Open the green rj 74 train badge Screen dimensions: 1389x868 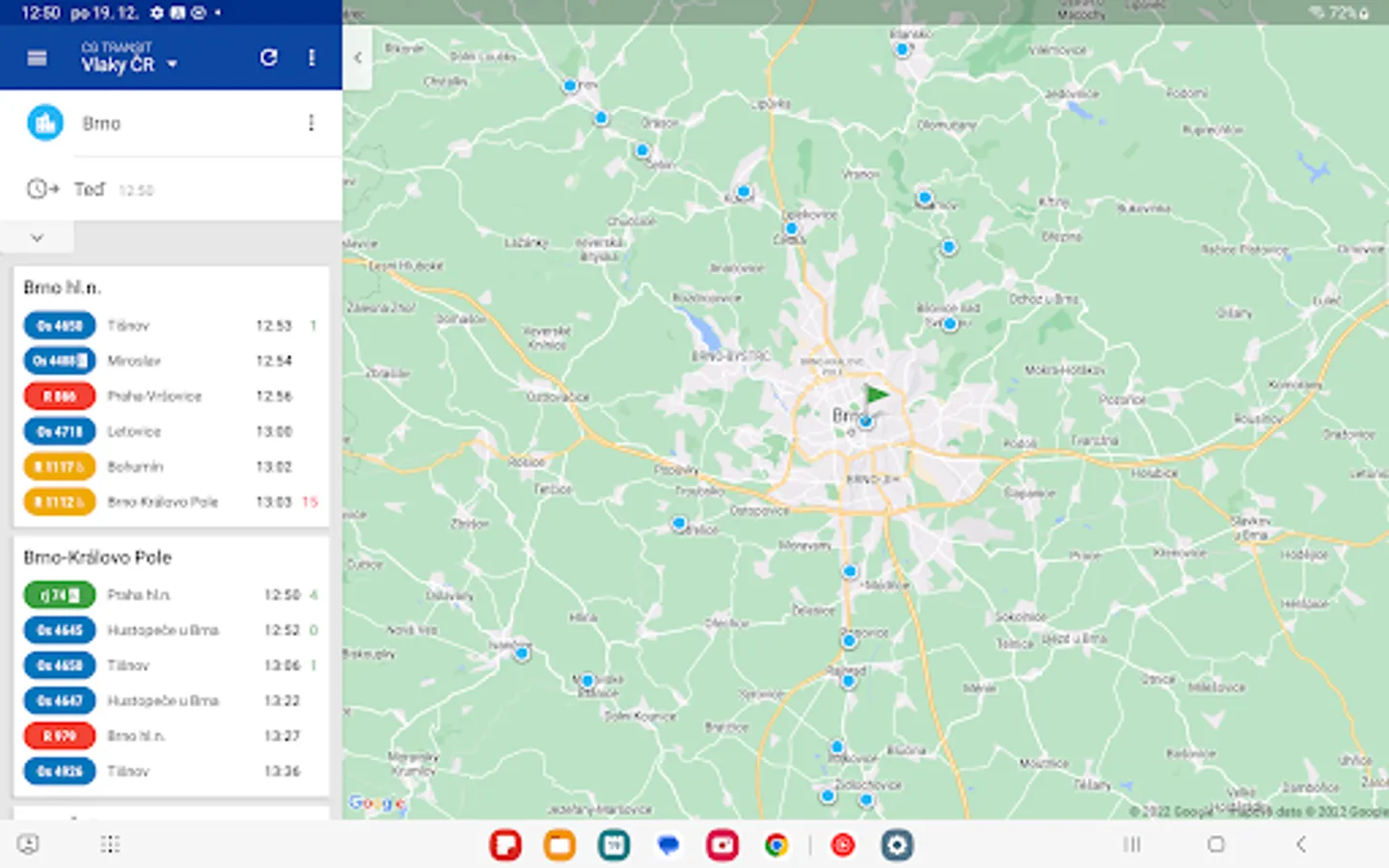tap(60, 595)
